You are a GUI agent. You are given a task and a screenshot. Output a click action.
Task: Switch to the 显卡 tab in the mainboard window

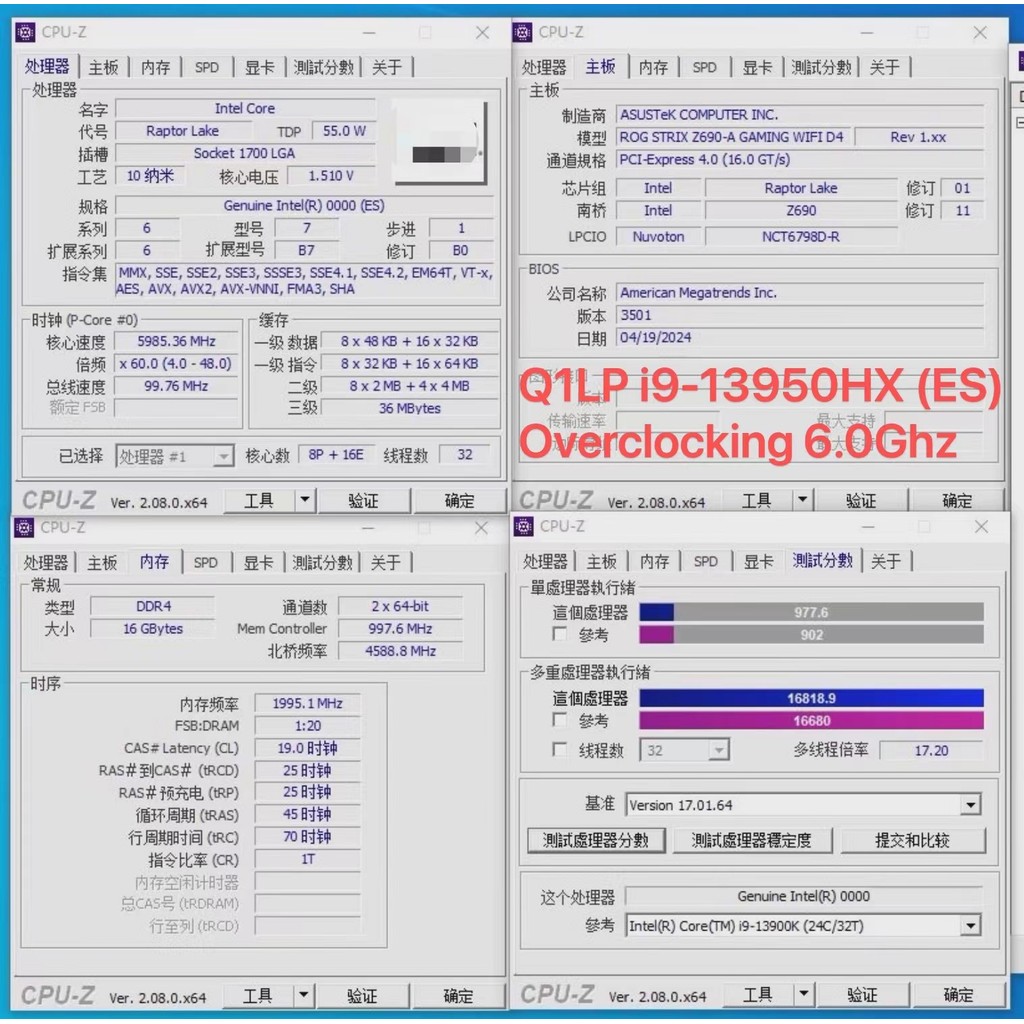pyautogui.click(x=755, y=67)
